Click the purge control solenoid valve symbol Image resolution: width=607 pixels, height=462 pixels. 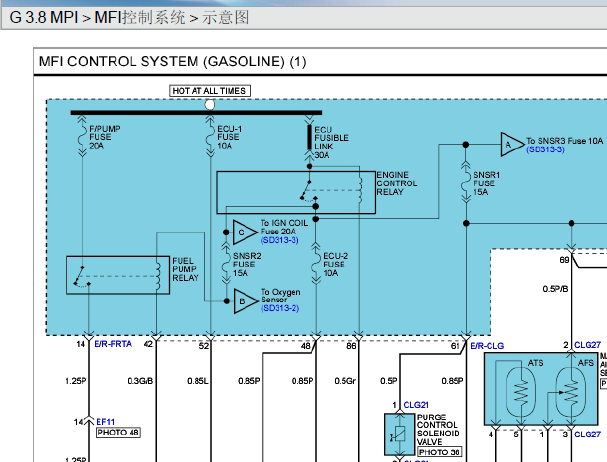(399, 434)
